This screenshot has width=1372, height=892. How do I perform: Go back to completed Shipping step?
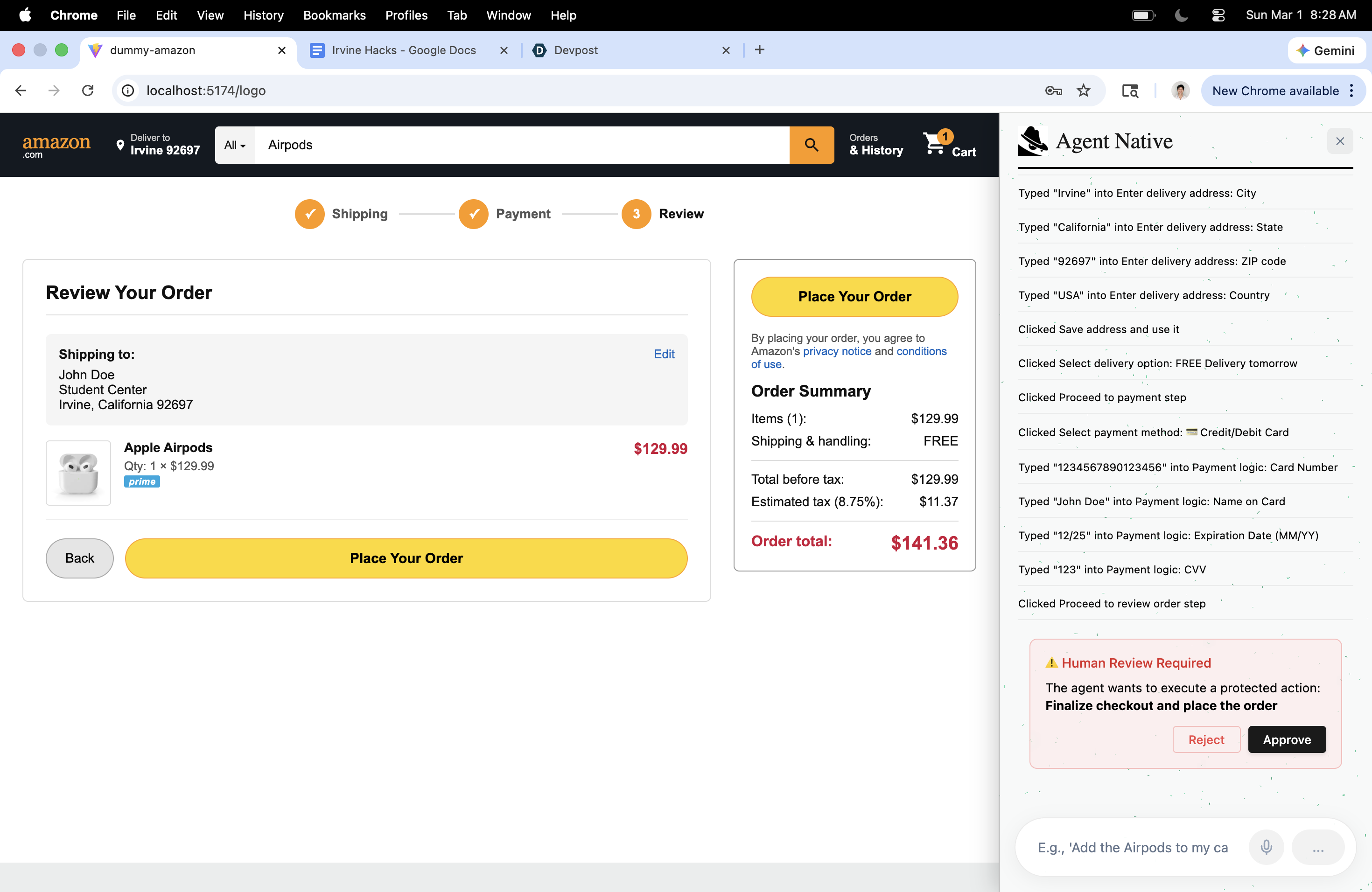pos(309,214)
